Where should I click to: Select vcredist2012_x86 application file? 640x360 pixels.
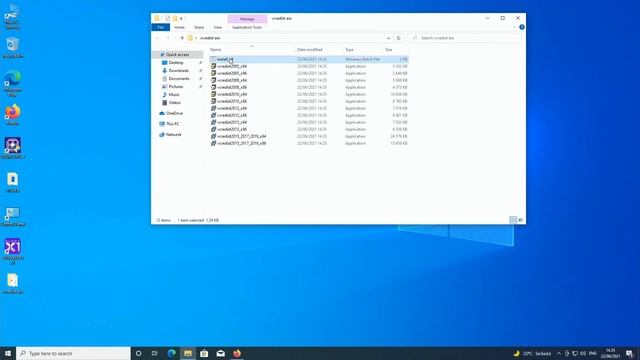(x=309, y=115)
